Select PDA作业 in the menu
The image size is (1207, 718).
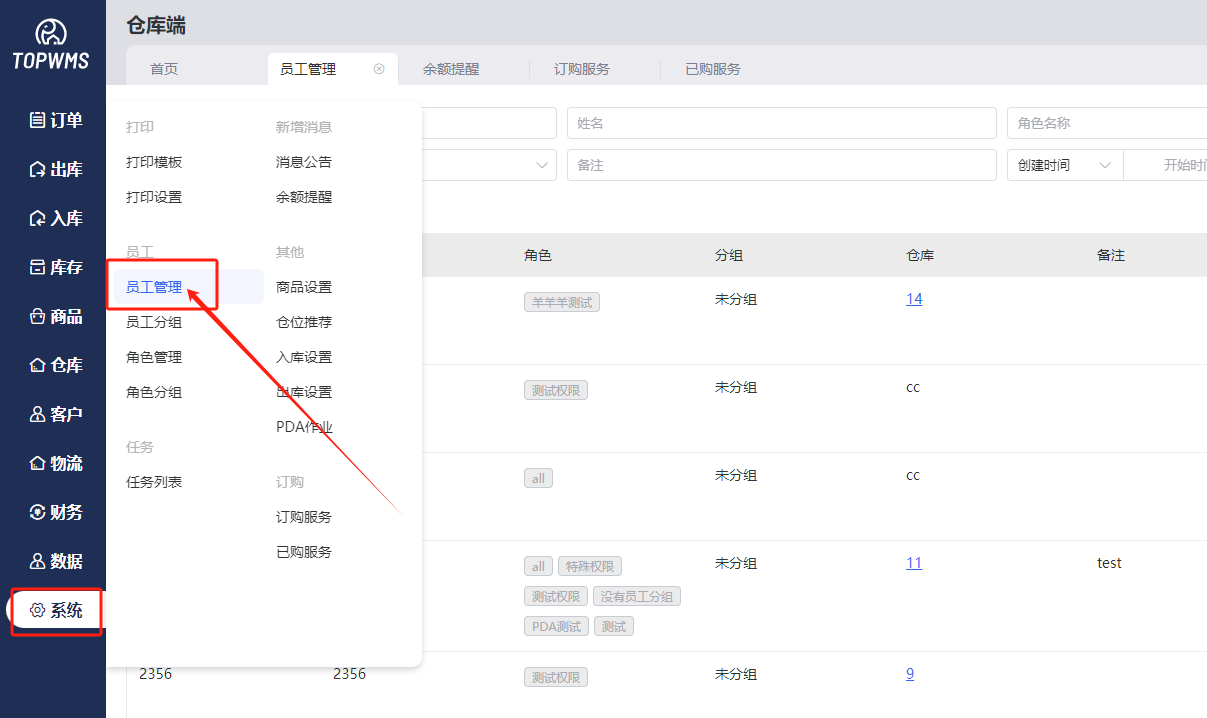tap(304, 427)
